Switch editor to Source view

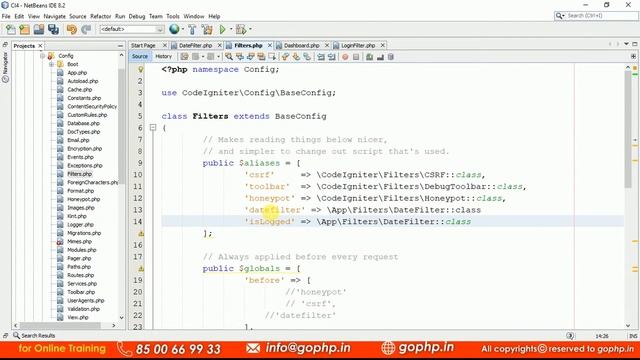pyautogui.click(x=140, y=56)
